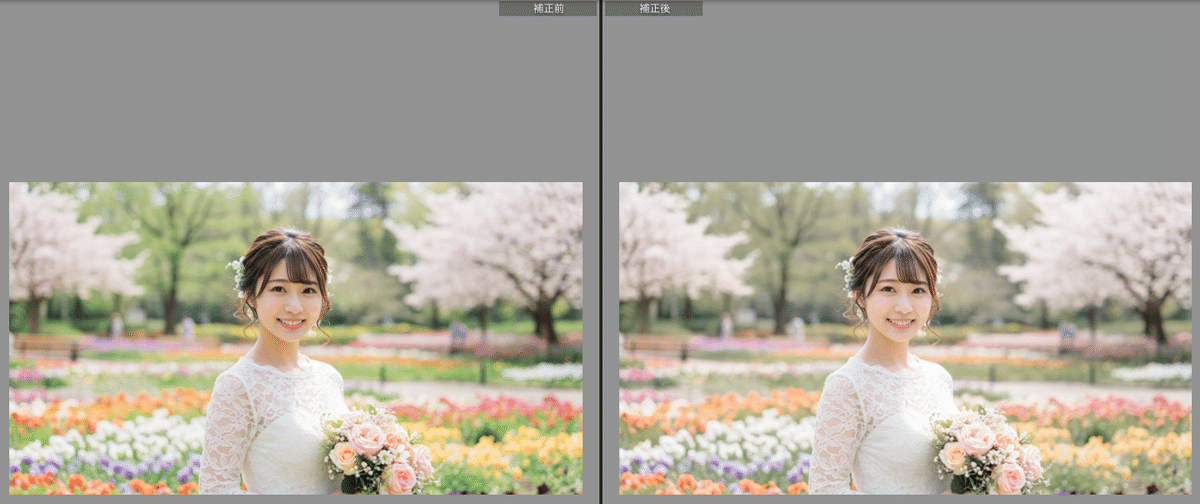Image resolution: width=1200 pixels, height=504 pixels.
Task: Click the empty gray area above the after photo
Action: point(900,100)
